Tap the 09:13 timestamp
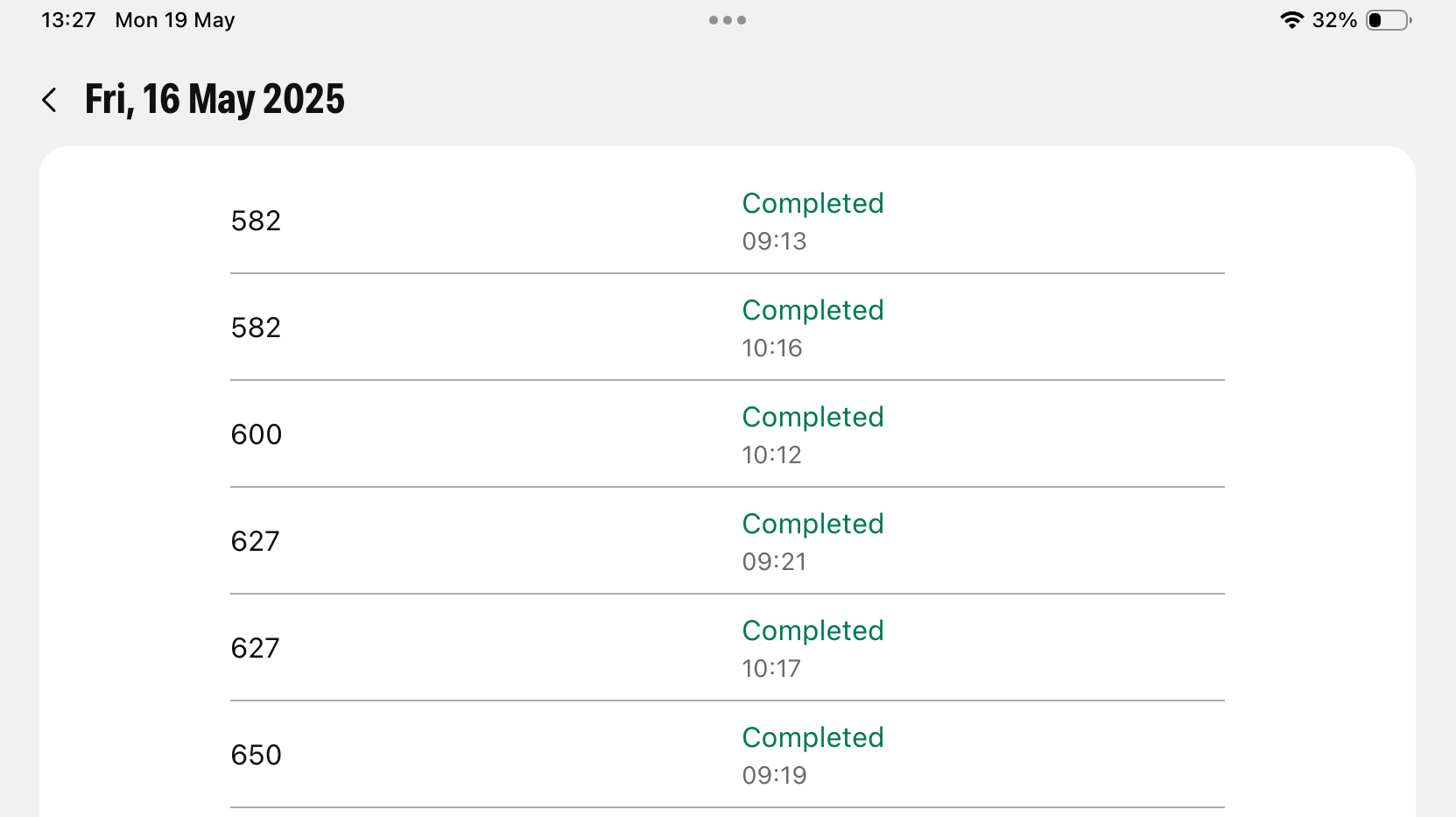Image resolution: width=1456 pixels, height=817 pixels. 774,241
